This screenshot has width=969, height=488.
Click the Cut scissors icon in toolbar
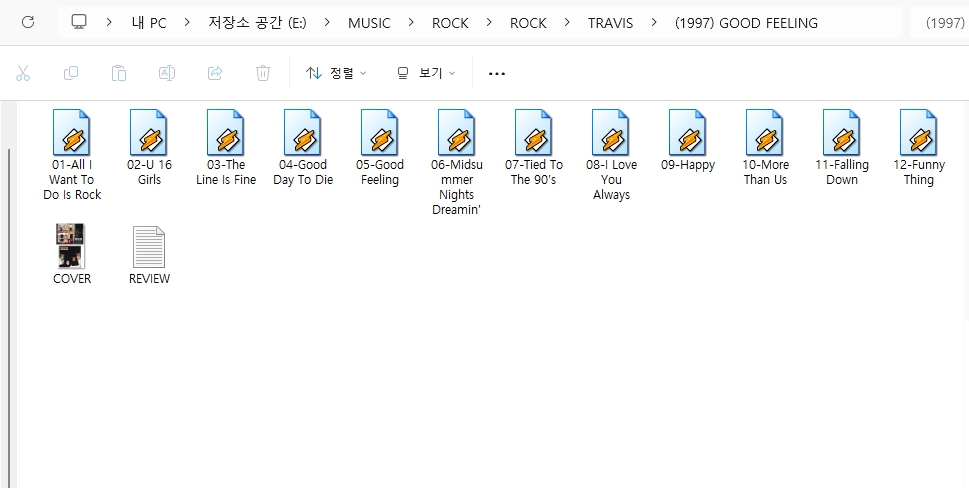point(23,73)
